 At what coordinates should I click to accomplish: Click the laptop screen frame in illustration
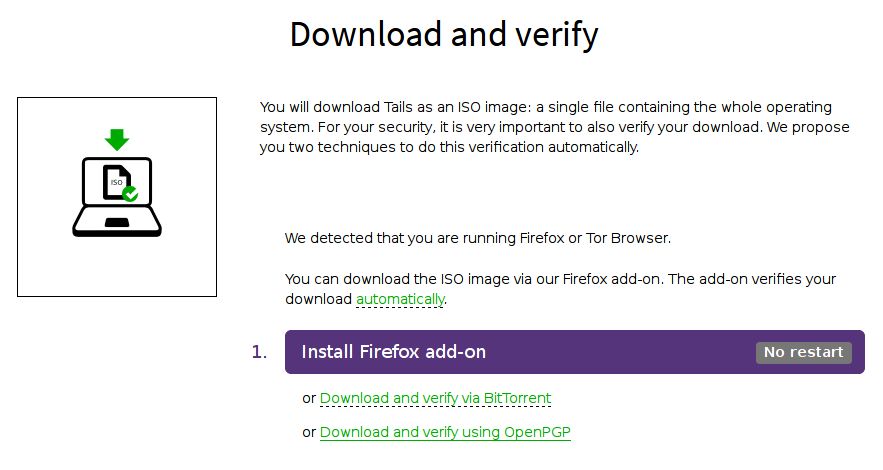(x=117, y=182)
